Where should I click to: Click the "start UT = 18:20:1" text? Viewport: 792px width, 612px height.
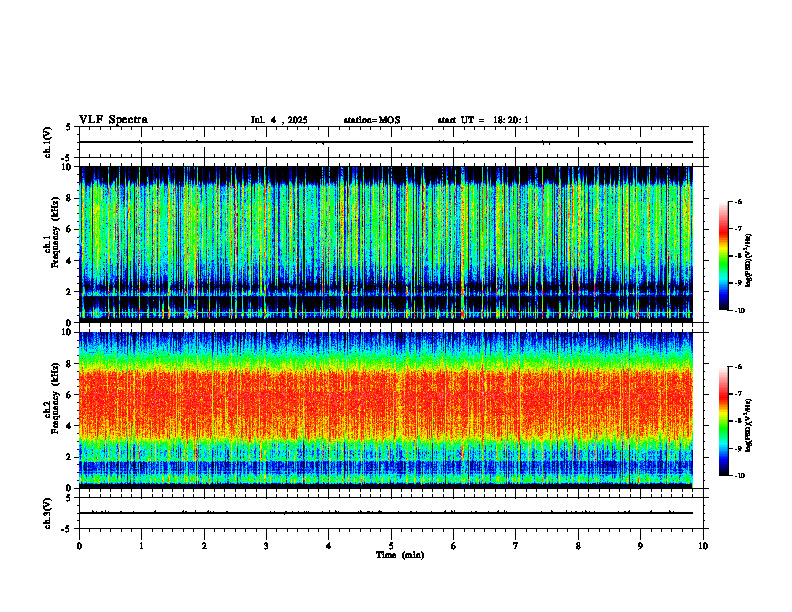(483, 120)
